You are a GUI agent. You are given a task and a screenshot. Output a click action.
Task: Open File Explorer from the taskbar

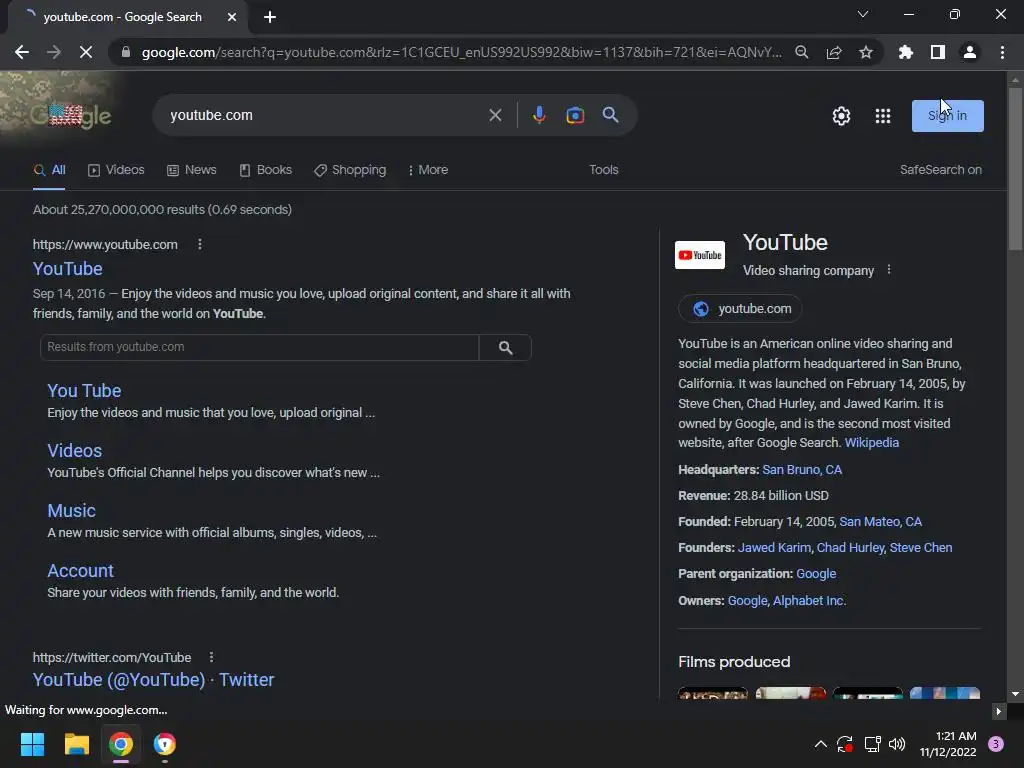(x=76, y=744)
